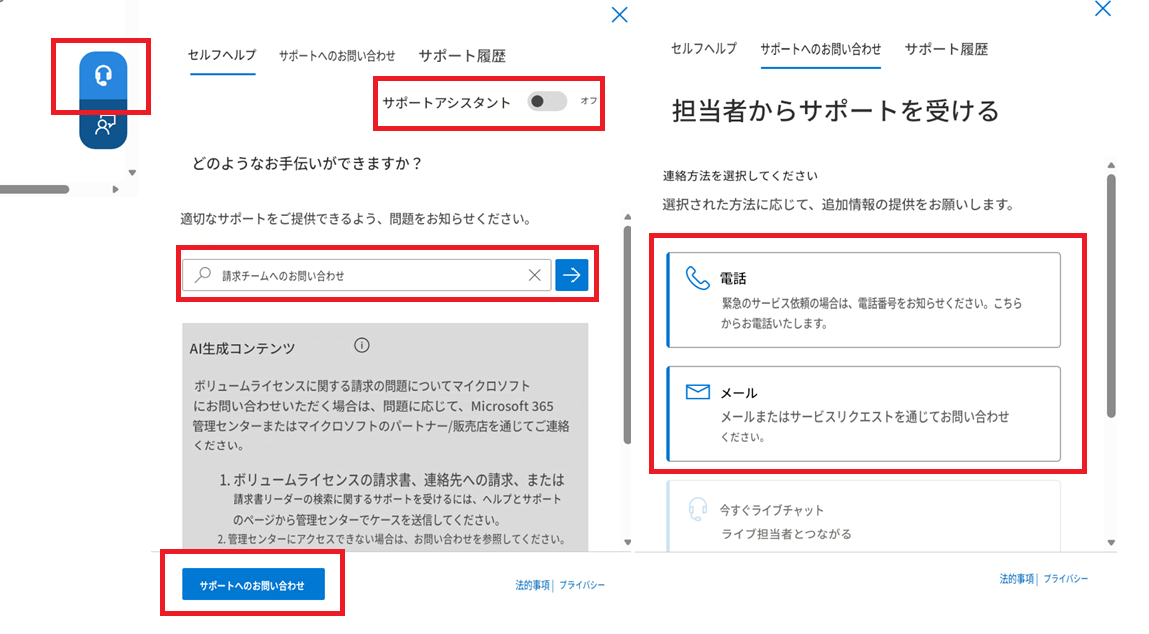Click 連絡方法を選択してください text
Image resolution: width=1149 pixels, height=634 pixels.
pyautogui.click(x=740, y=176)
